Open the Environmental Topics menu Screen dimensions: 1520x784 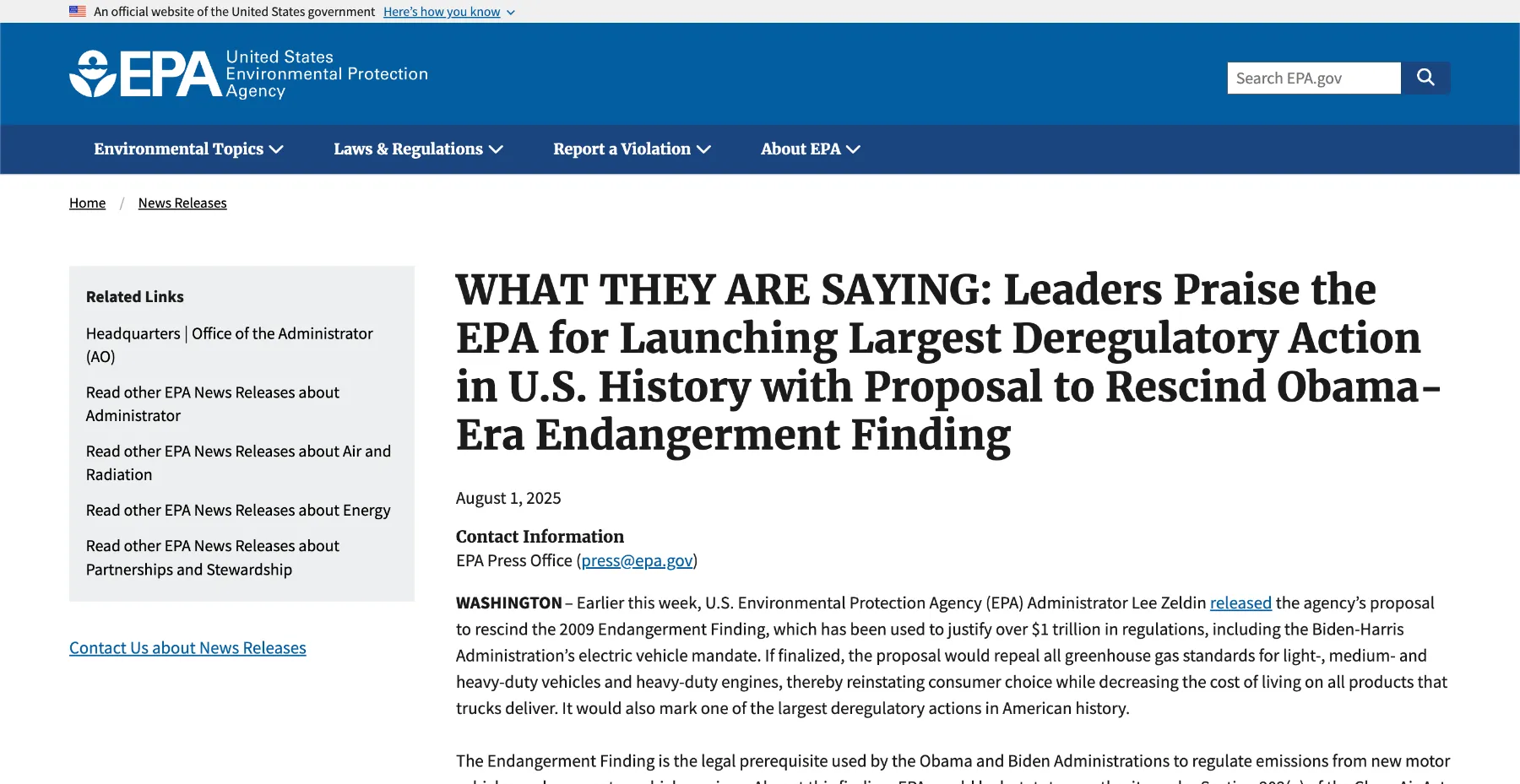click(x=188, y=149)
